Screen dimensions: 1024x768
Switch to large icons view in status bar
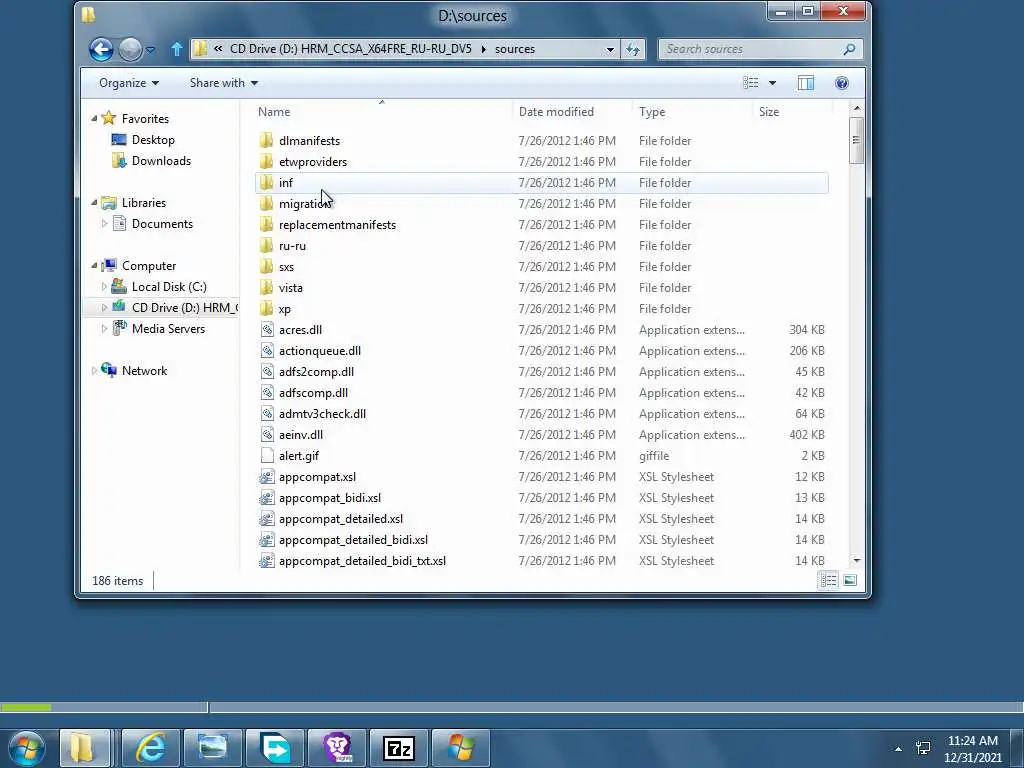click(850, 580)
